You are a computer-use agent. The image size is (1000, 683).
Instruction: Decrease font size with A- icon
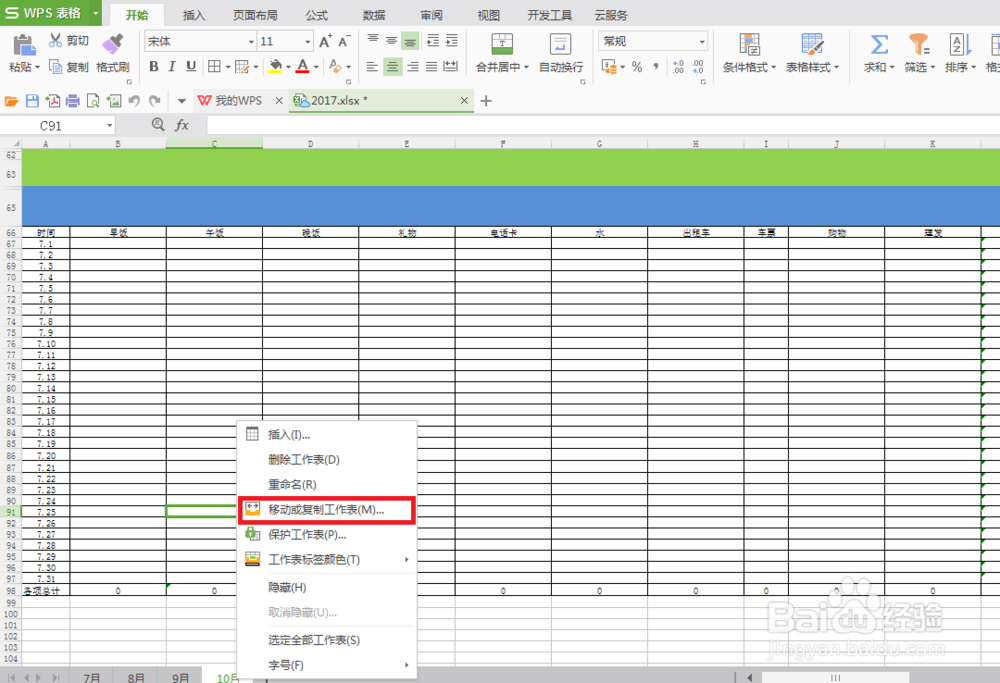tap(344, 41)
